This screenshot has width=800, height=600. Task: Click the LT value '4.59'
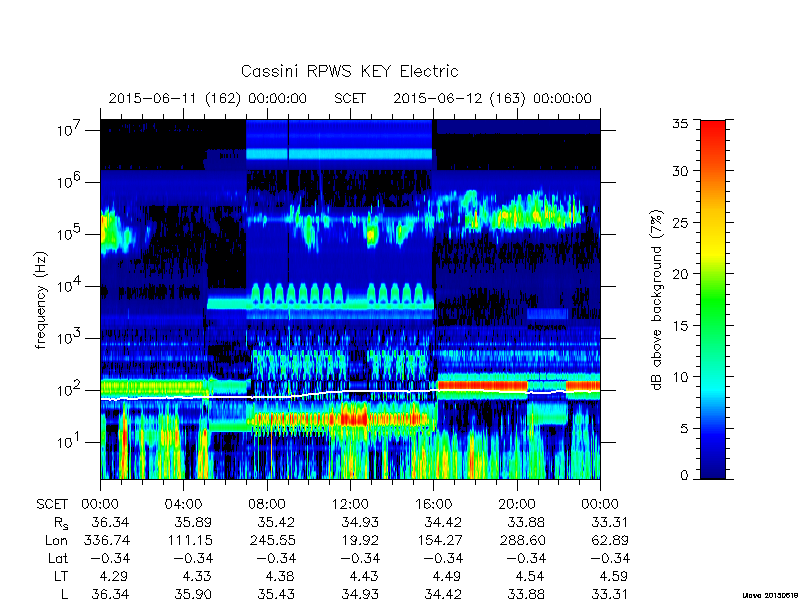tap(613, 577)
